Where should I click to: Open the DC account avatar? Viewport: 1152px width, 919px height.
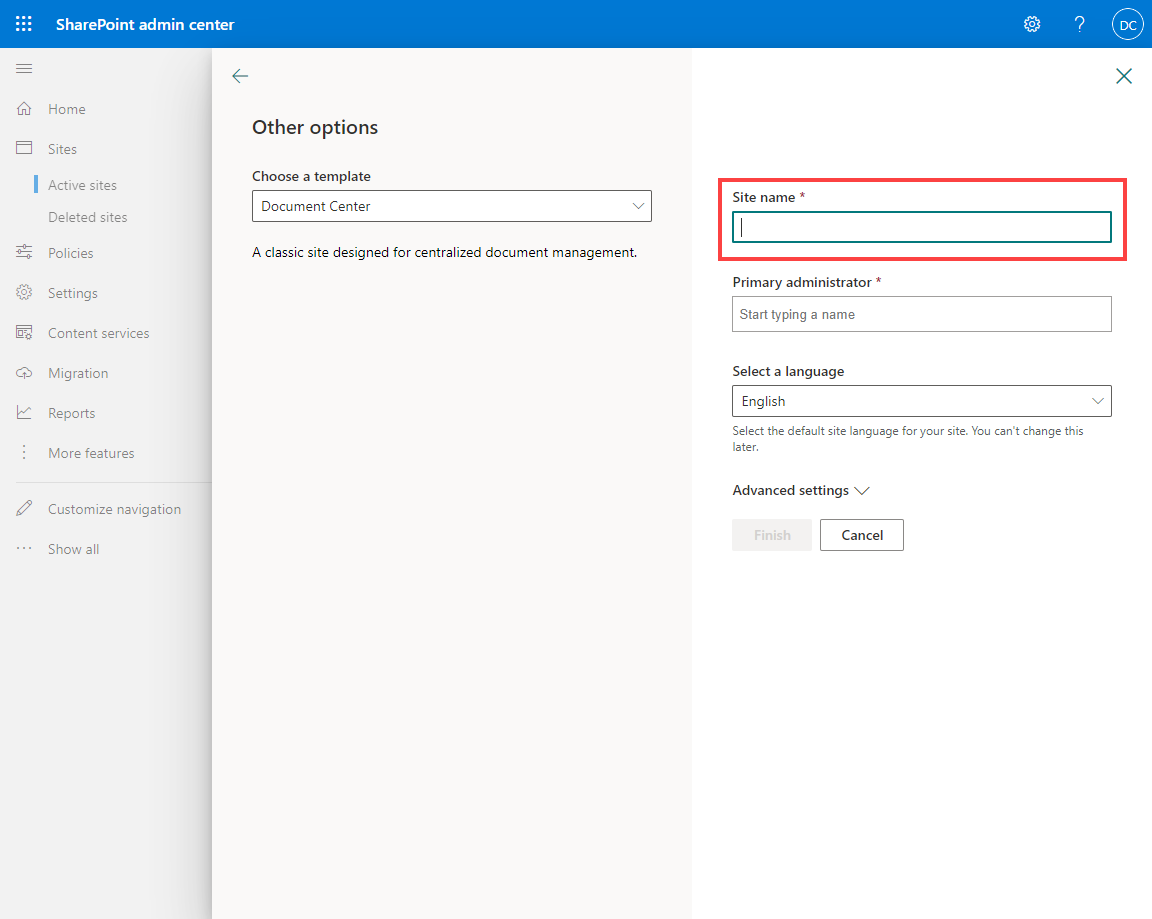1127,24
